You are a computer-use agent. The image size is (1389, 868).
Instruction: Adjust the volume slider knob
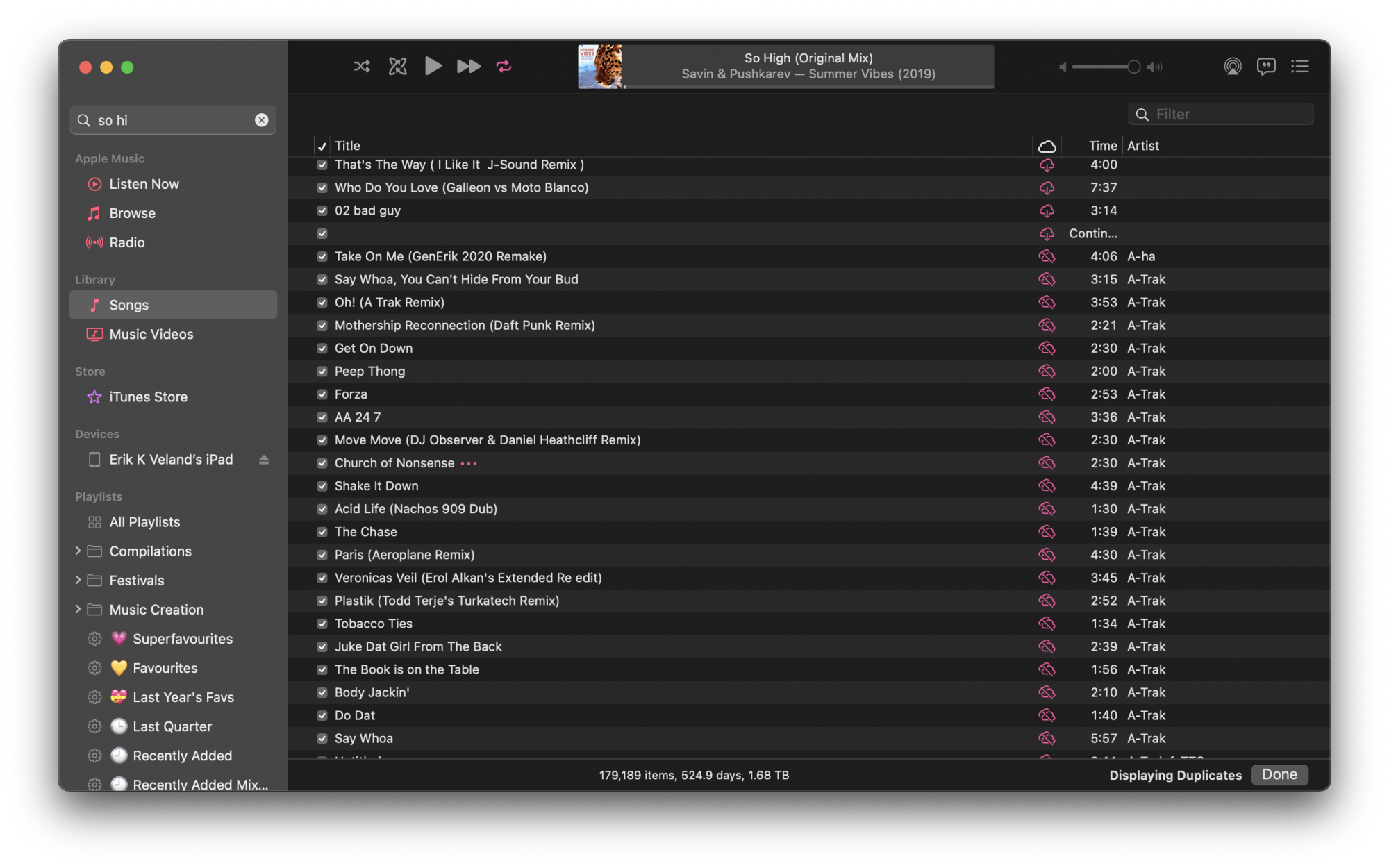coord(1133,67)
